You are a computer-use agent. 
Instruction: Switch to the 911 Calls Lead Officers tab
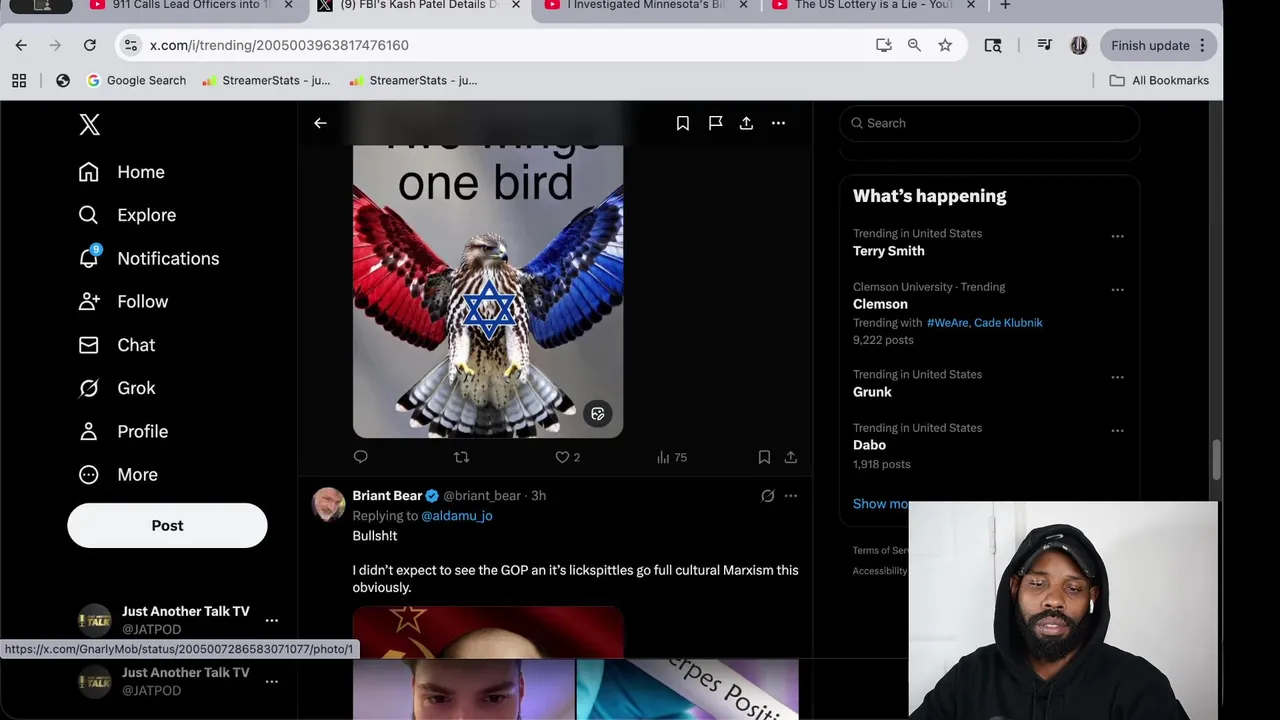[x=190, y=6]
